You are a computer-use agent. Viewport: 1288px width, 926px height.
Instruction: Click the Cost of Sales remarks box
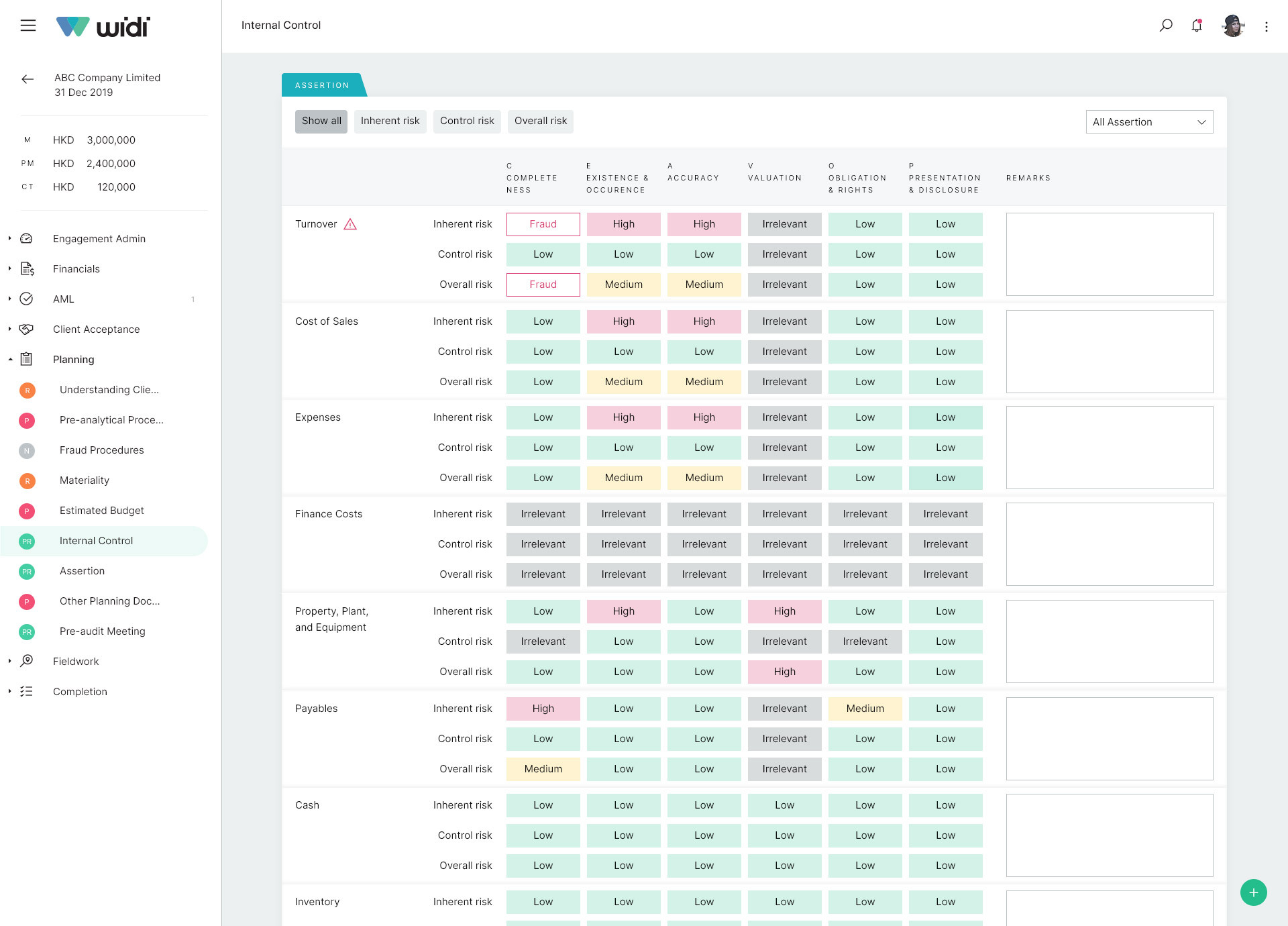1110,352
